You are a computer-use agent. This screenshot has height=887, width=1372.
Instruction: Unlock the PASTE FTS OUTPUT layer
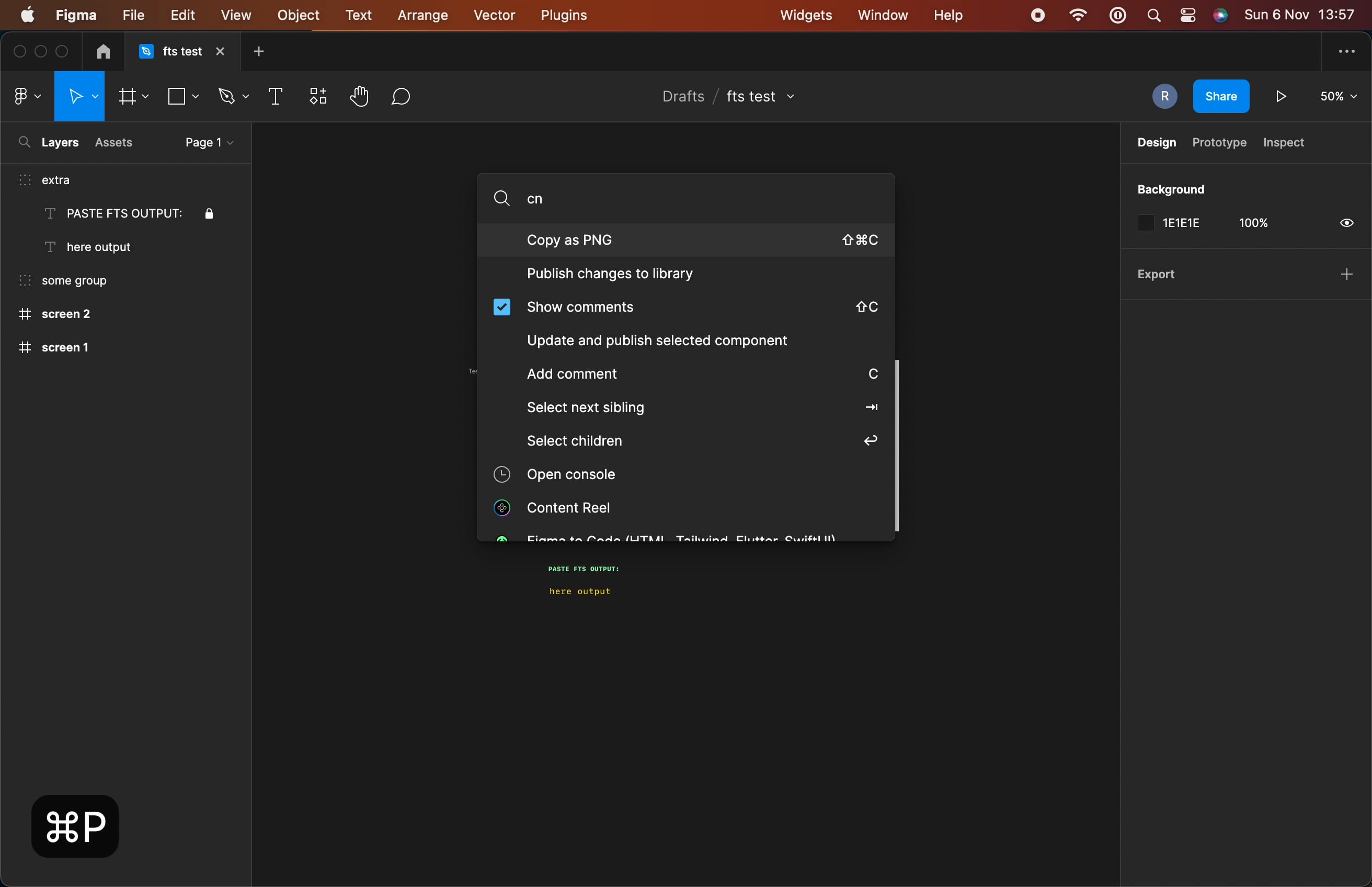(x=210, y=212)
